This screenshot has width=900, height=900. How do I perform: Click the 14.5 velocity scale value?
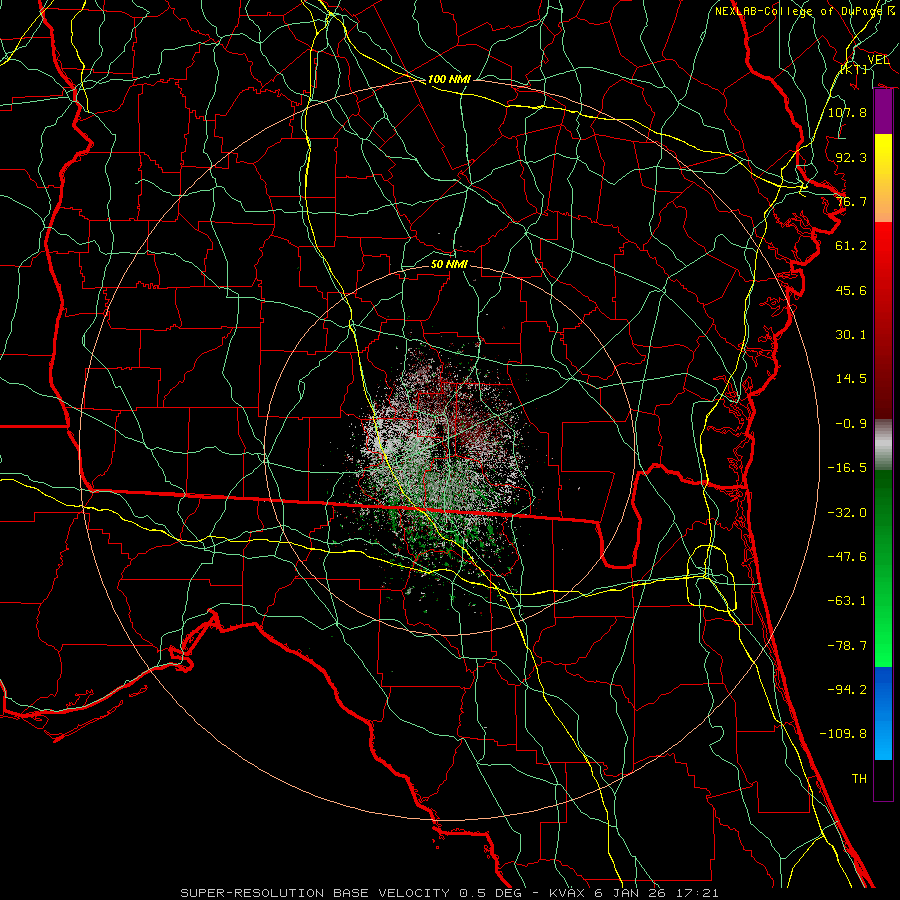851,379
